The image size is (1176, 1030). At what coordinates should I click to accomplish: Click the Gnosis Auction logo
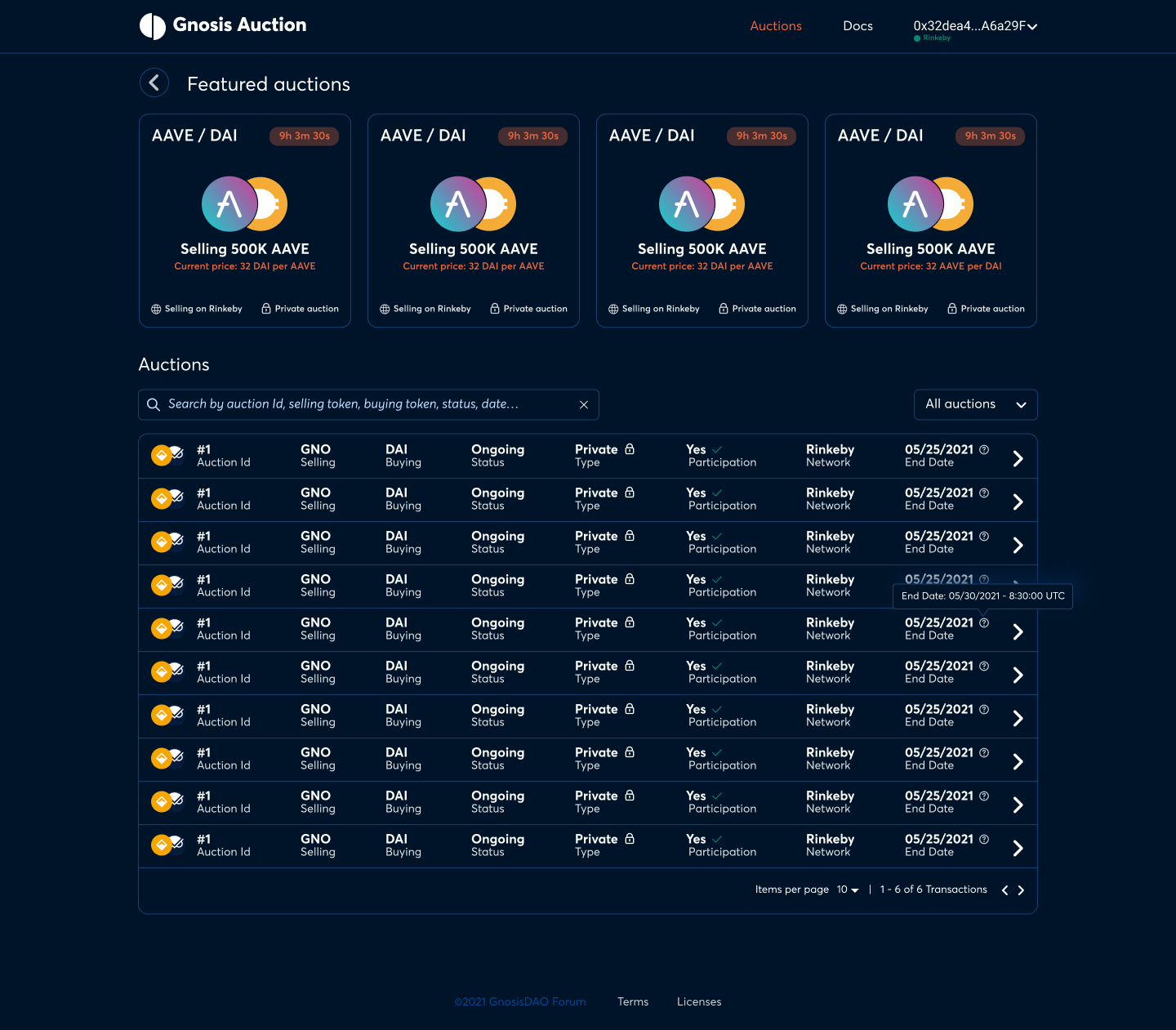[223, 25]
